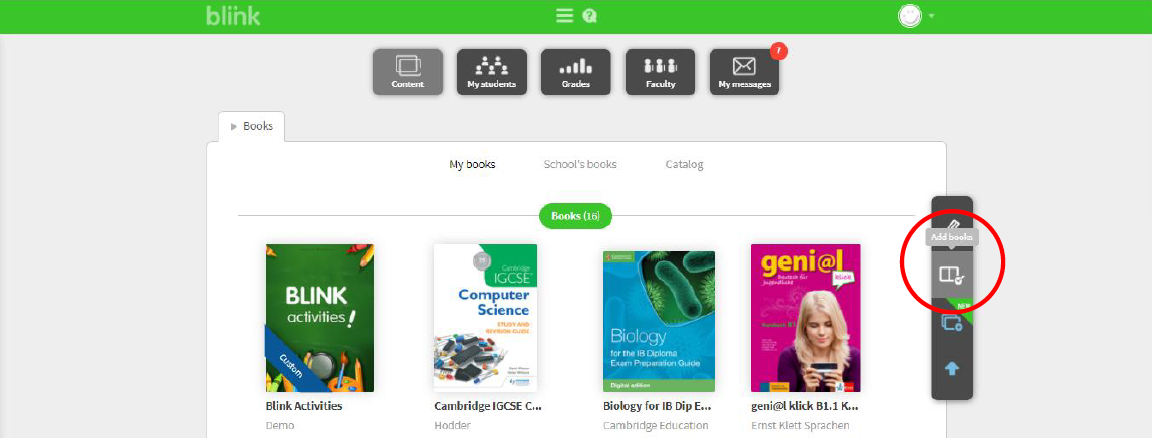1152x438 pixels.
Task: Click the scroll-to-top arrow
Action: 952,368
